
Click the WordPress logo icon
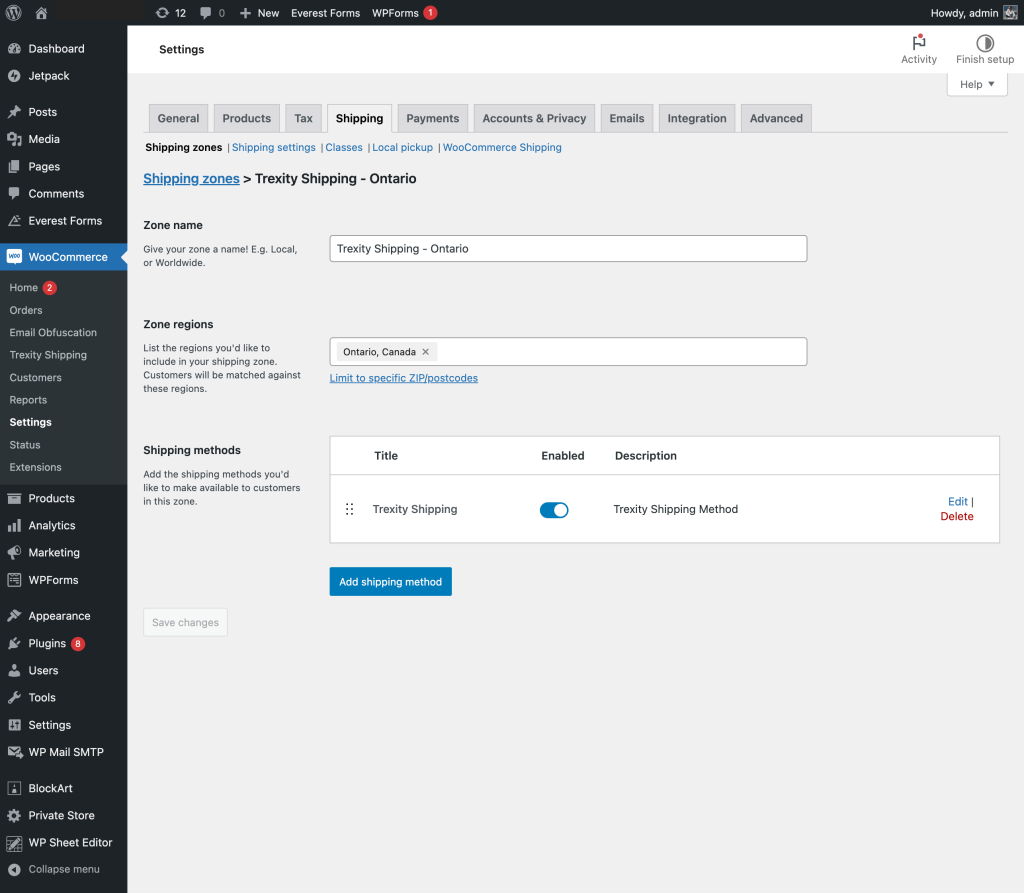click(x=14, y=12)
